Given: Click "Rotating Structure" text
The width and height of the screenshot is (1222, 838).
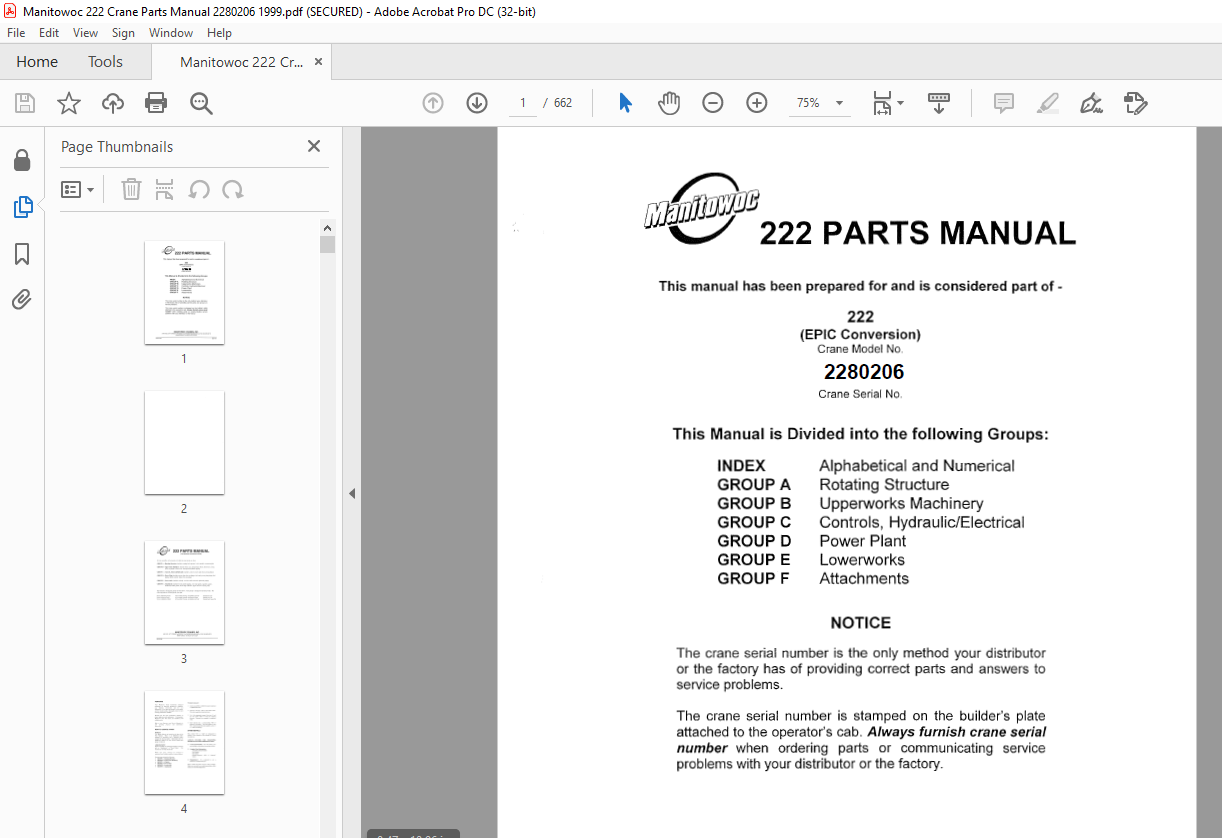Looking at the screenshot, I should 884,484.
